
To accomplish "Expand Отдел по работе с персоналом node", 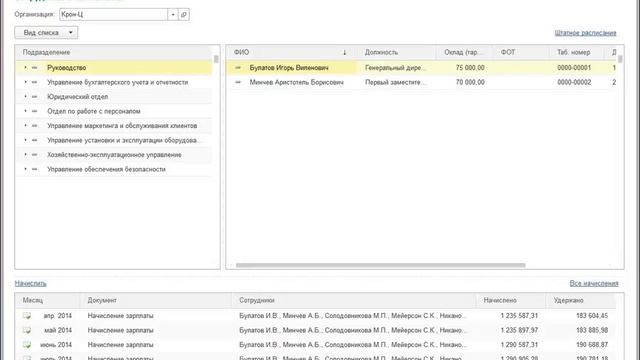I will click(25, 111).
